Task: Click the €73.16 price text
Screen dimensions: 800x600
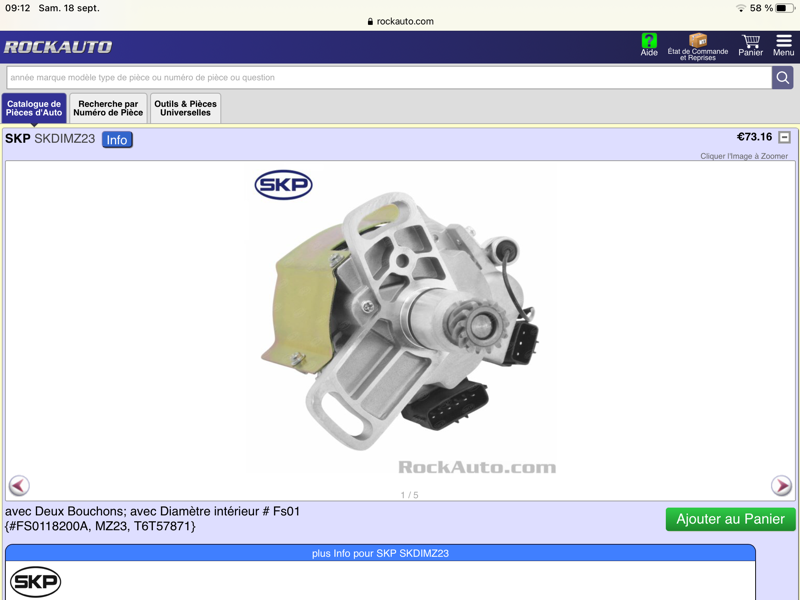Action: pyautogui.click(x=754, y=137)
